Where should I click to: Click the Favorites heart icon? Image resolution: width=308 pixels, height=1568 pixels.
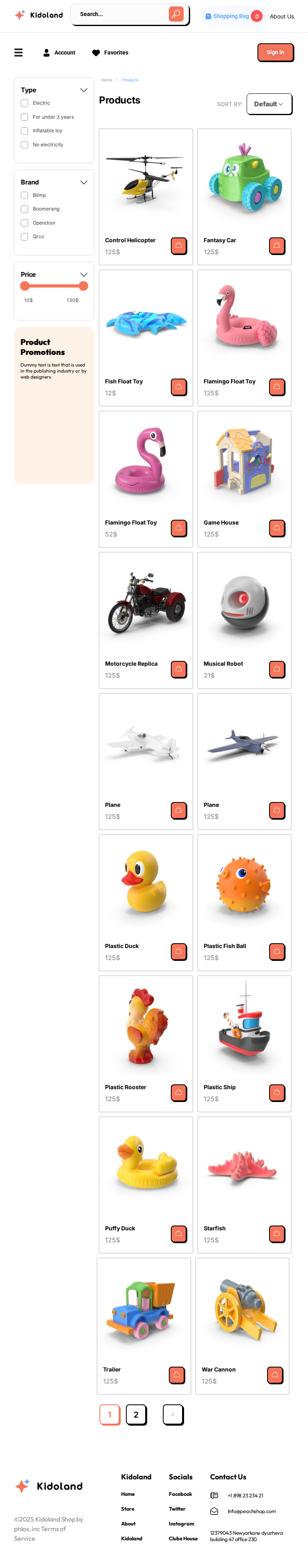pyautogui.click(x=96, y=53)
